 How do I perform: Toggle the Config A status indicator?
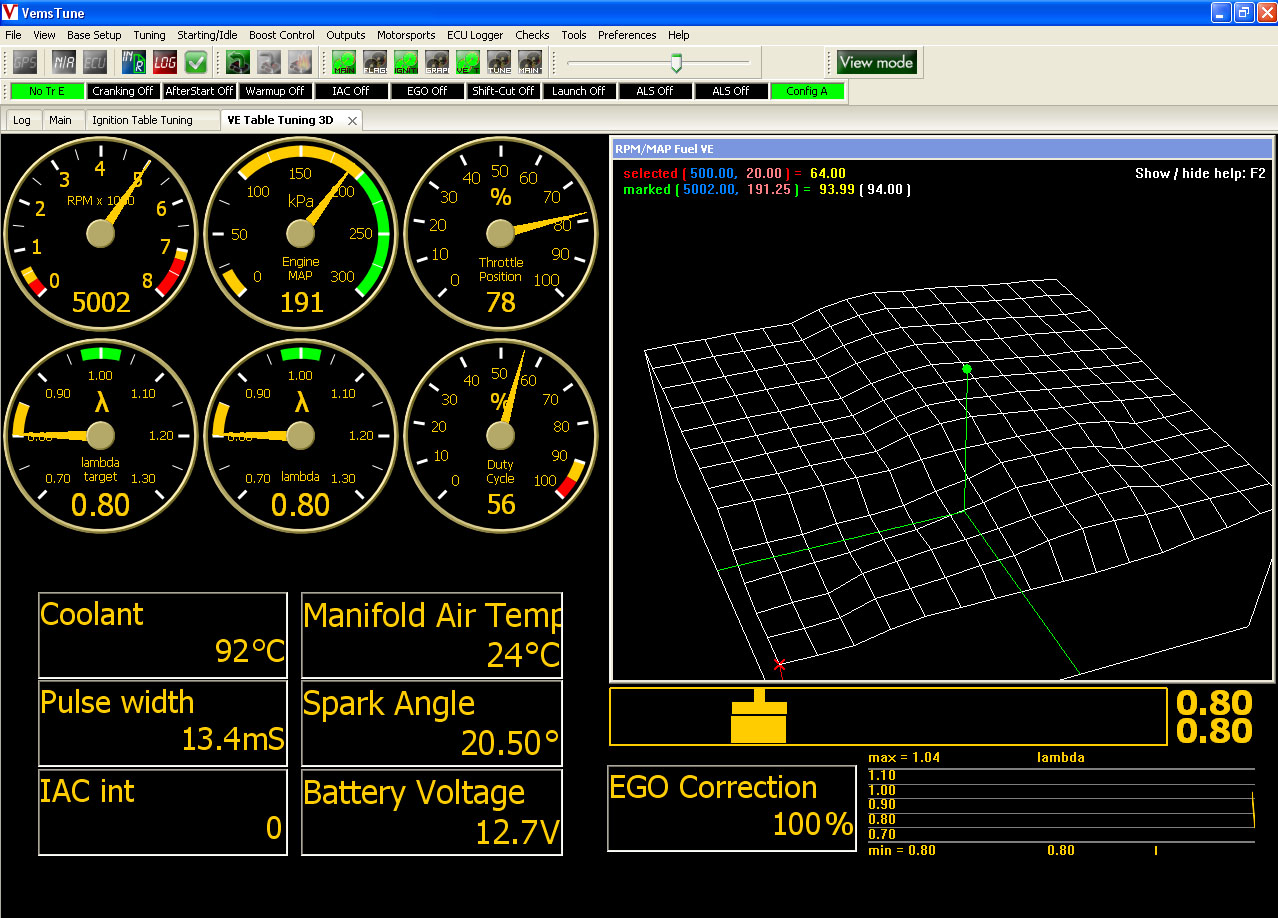tap(807, 91)
